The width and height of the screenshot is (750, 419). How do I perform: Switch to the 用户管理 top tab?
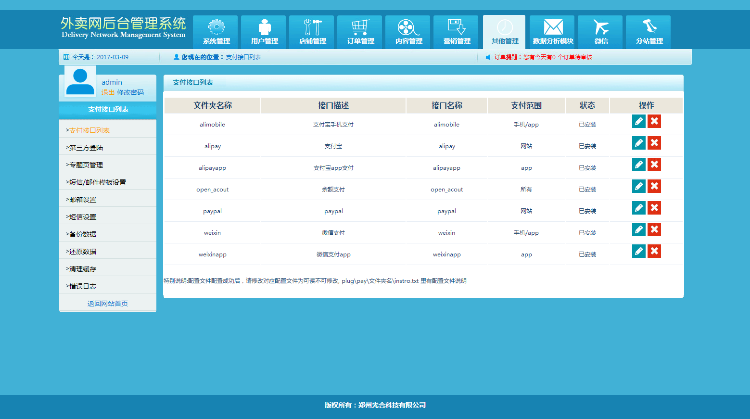click(264, 31)
